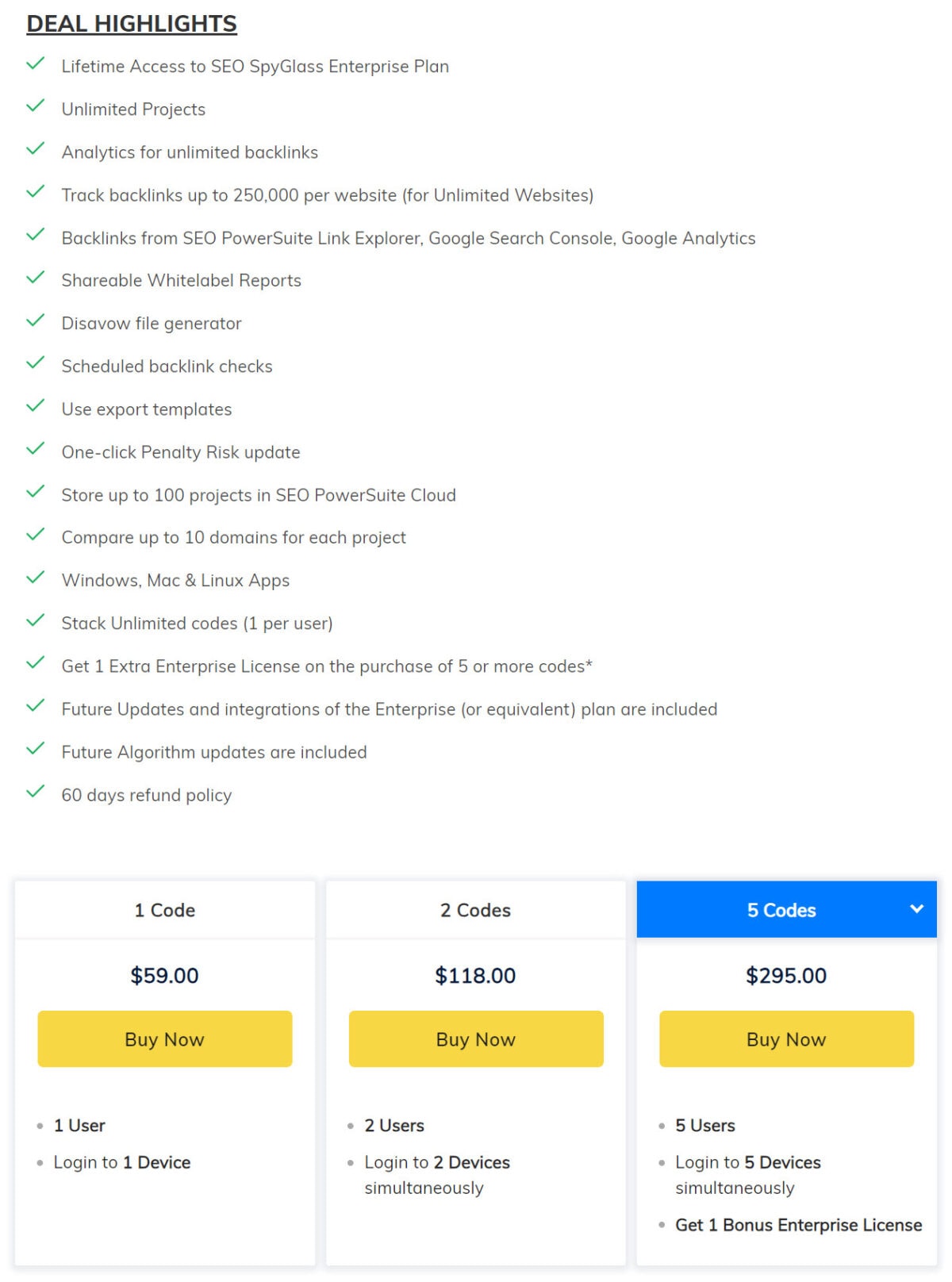The width and height of the screenshot is (952, 1282).
Task: Select the 2 Codes plan header
Action: click(x=475, y=909)
